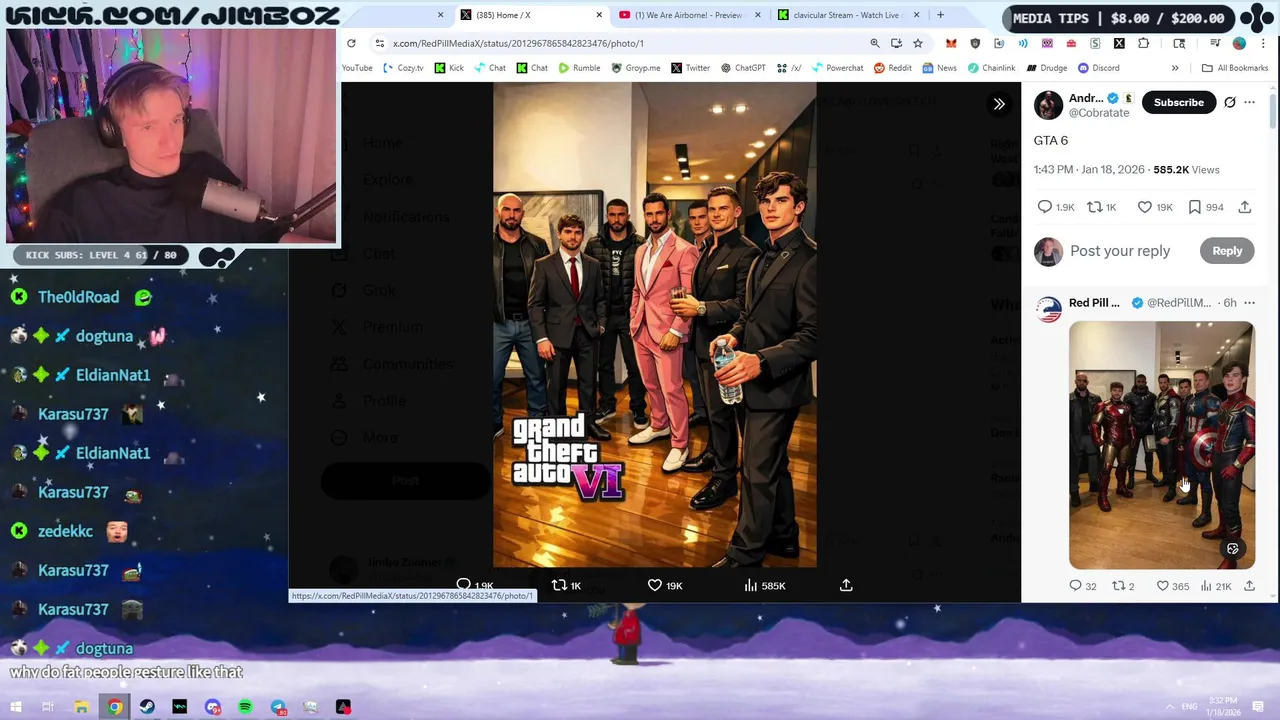Image resolution: width=1280 pixels, height=720 pixels.
Task: Open File Explorer from the taskbar
Action: 81,707
